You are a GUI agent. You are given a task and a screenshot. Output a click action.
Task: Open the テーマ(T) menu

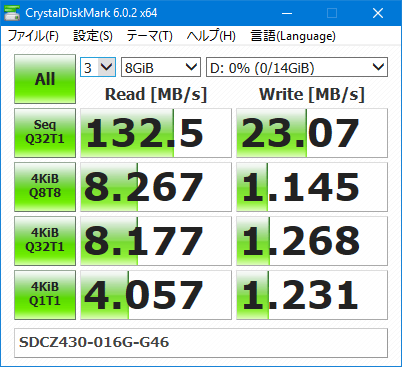[x=150, y=36]
